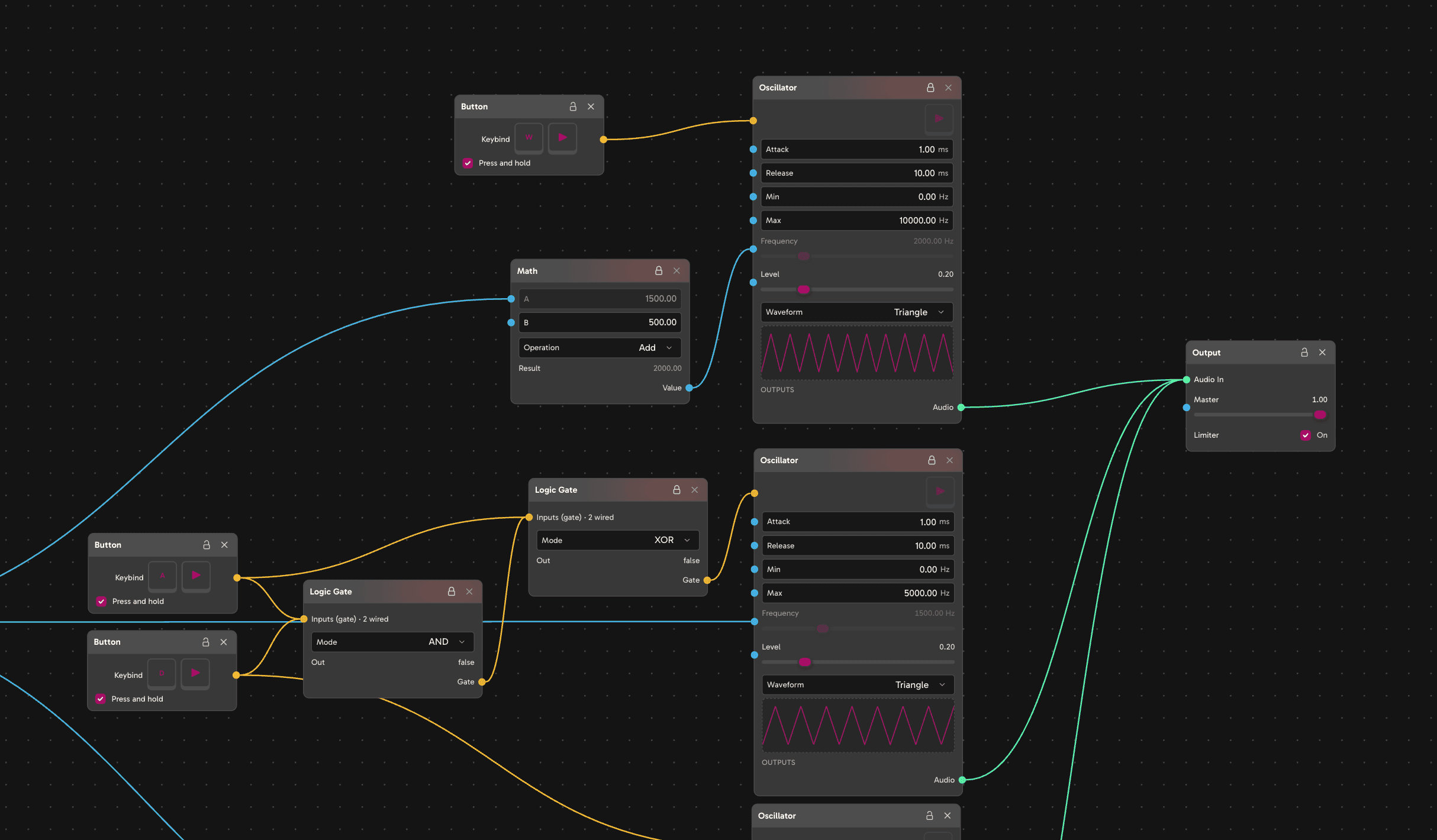Click top Oscillator's play trigger button

coord(939,119)
